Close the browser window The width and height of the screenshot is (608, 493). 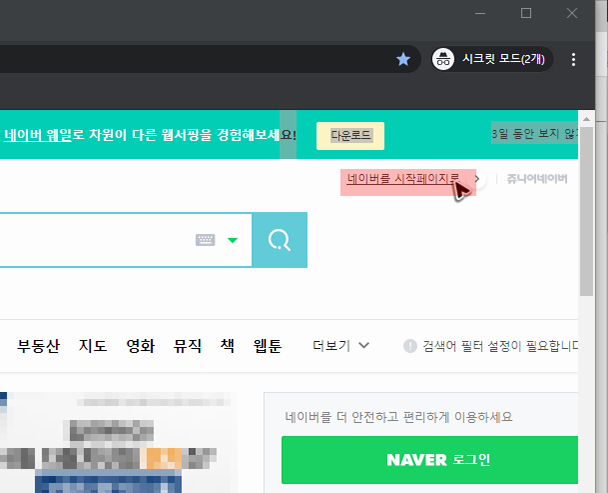[572, 13]
